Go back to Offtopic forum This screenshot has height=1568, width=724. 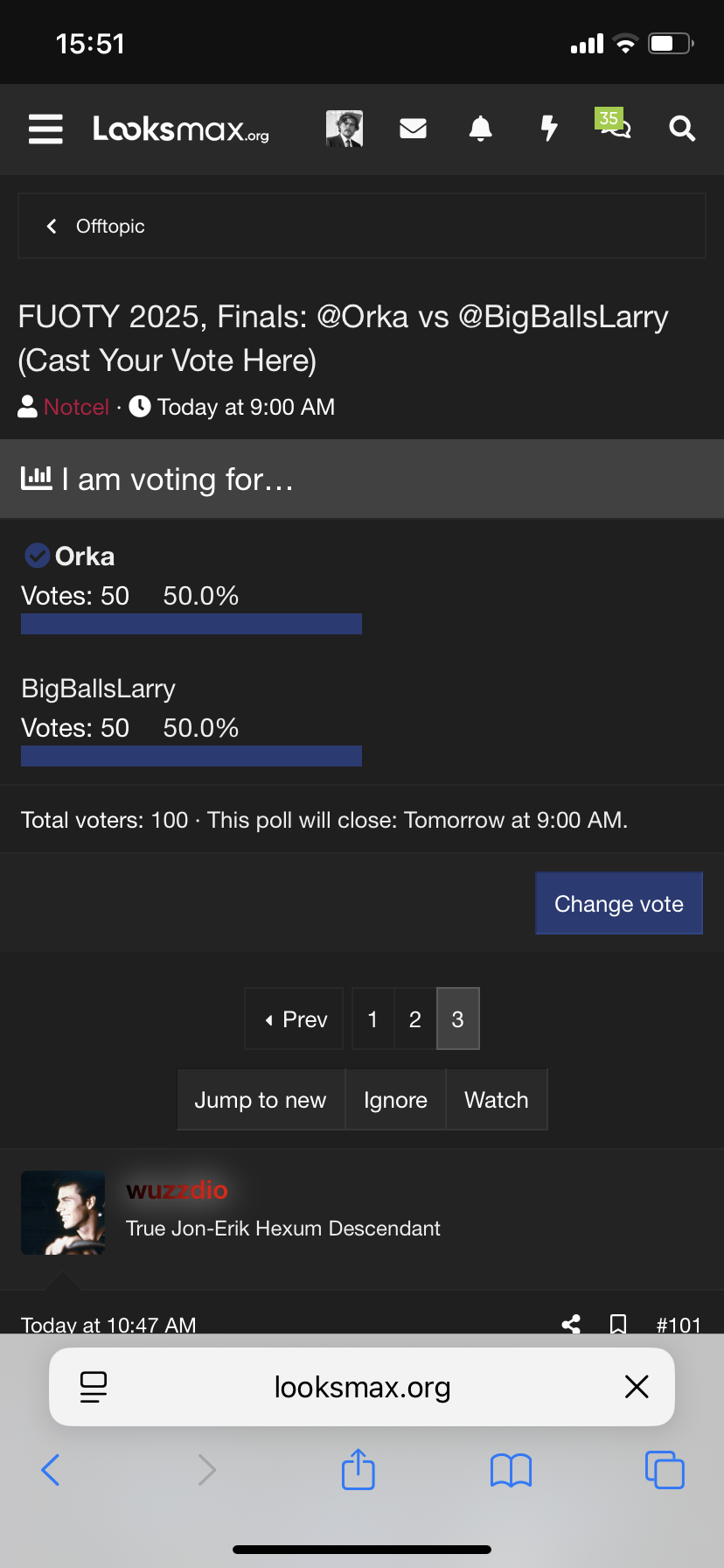click(x=96, y=226)
